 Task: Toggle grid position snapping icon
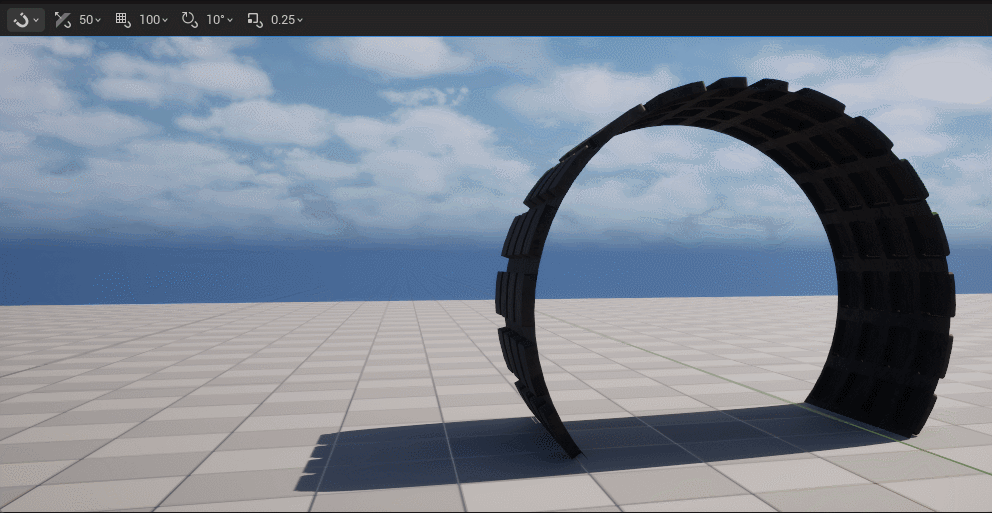click(123, 20)
